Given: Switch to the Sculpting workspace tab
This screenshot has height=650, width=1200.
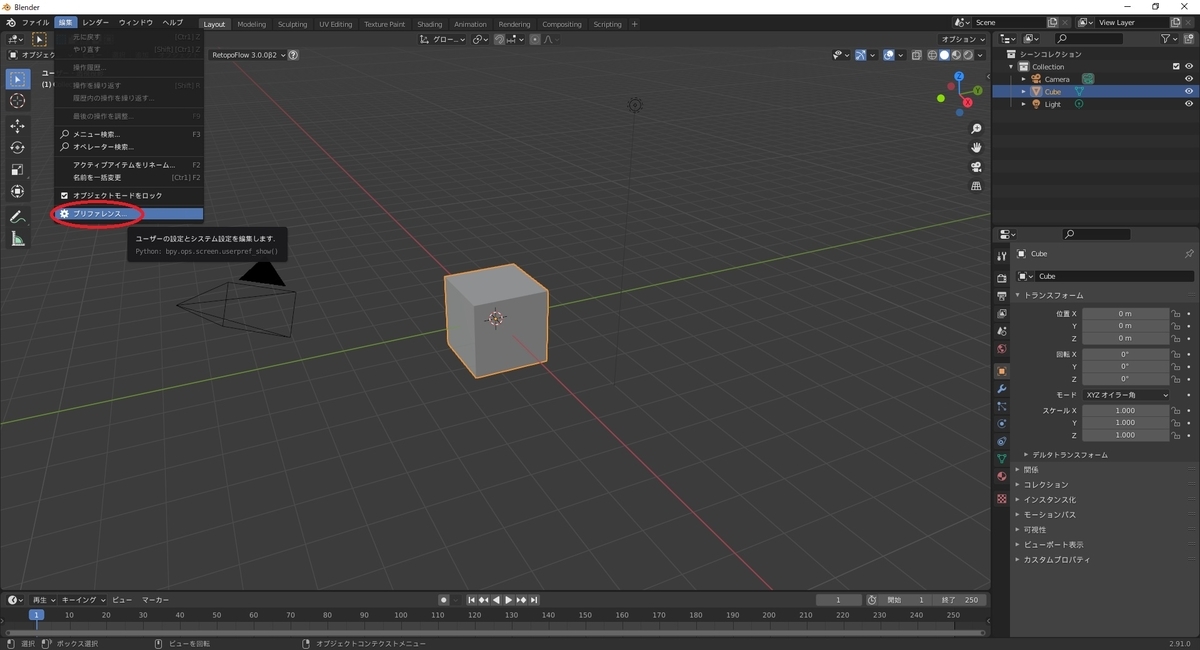Looking at the screenshot, I should click(293, 24).
